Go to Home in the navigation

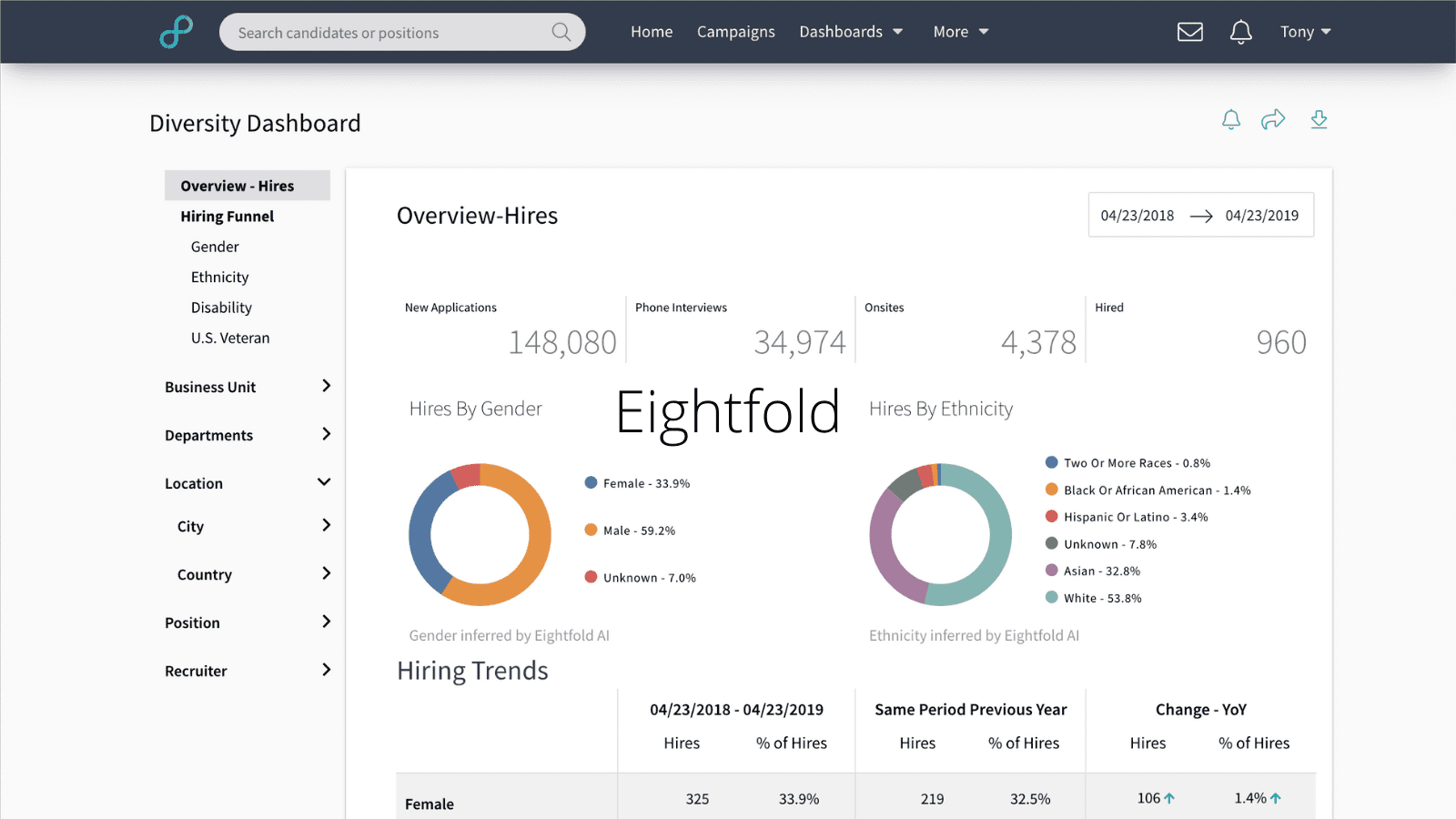click(x=652, y=32)
